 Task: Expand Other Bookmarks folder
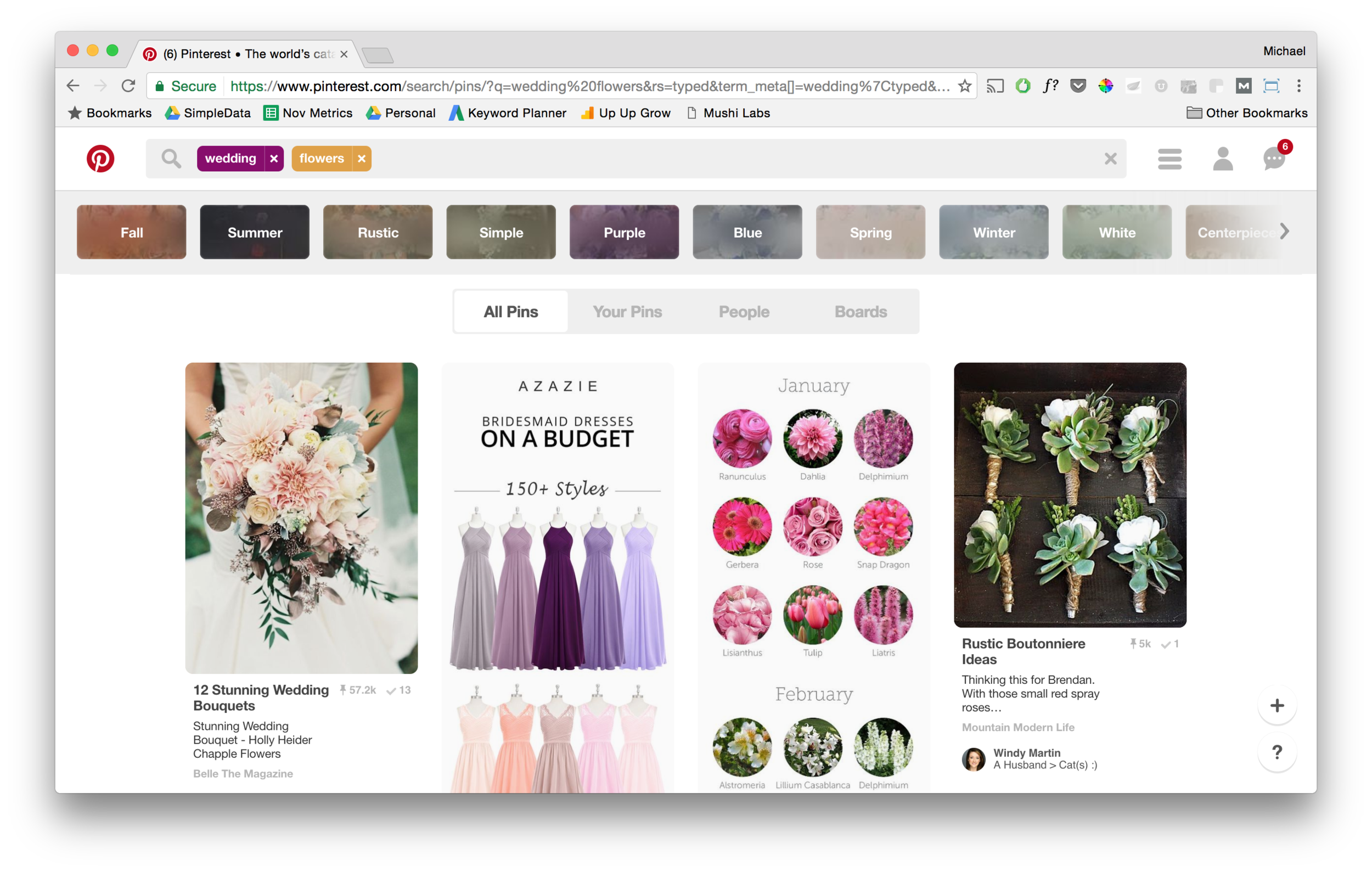point(1247,113)
